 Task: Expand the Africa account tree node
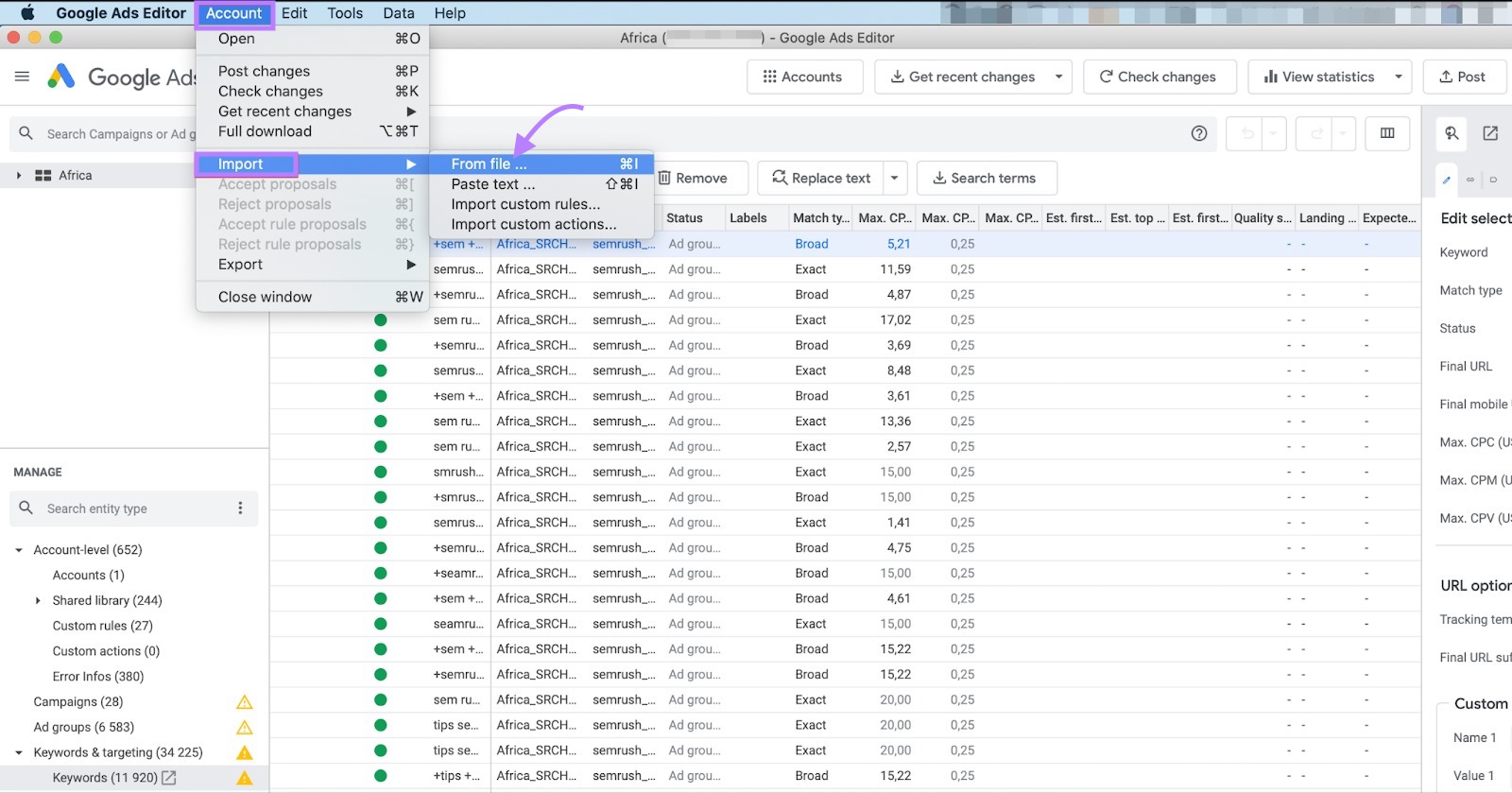click(18, 175)
